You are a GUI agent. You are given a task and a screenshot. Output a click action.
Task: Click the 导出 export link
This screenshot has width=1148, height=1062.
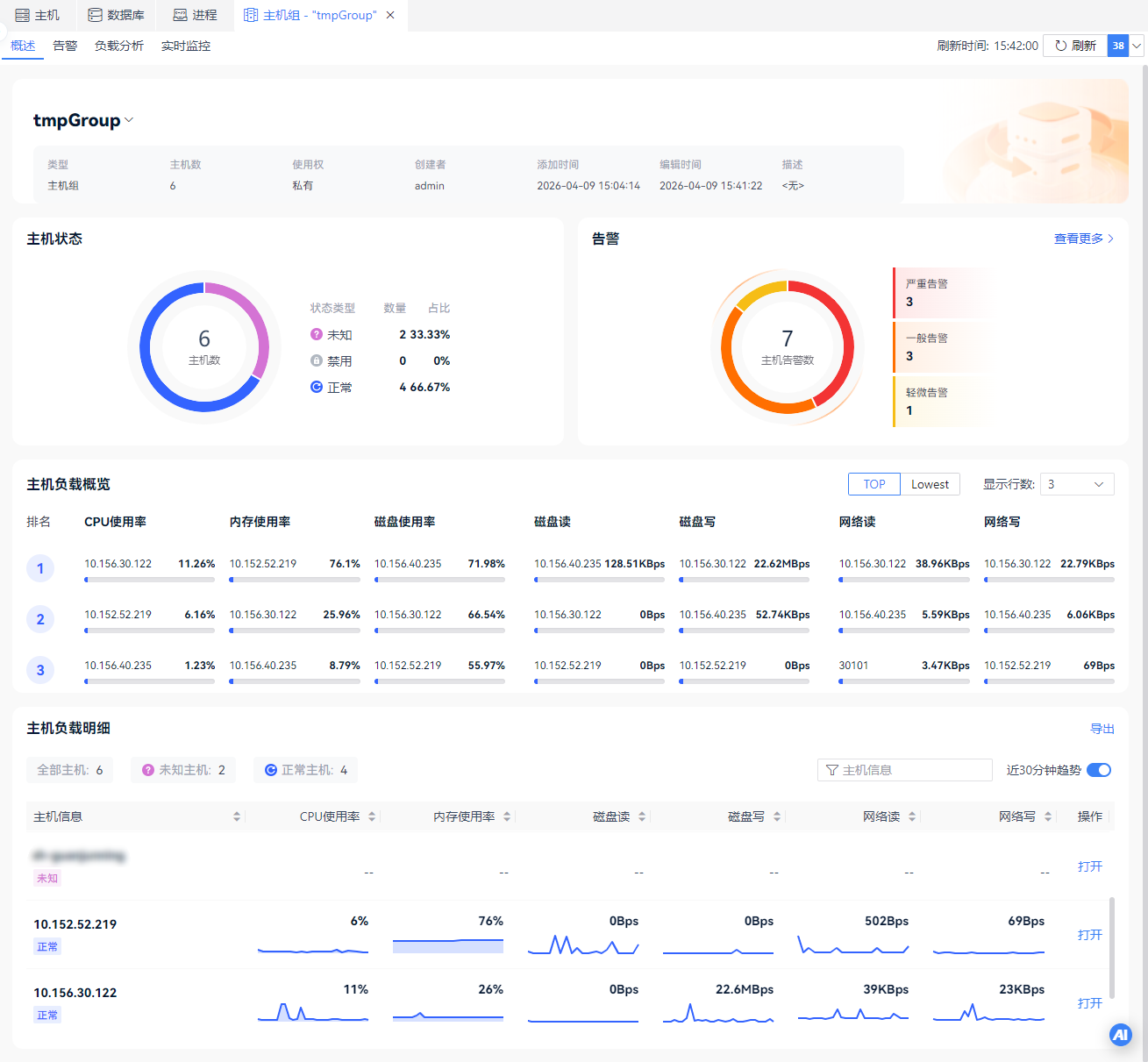[1102, 729]
